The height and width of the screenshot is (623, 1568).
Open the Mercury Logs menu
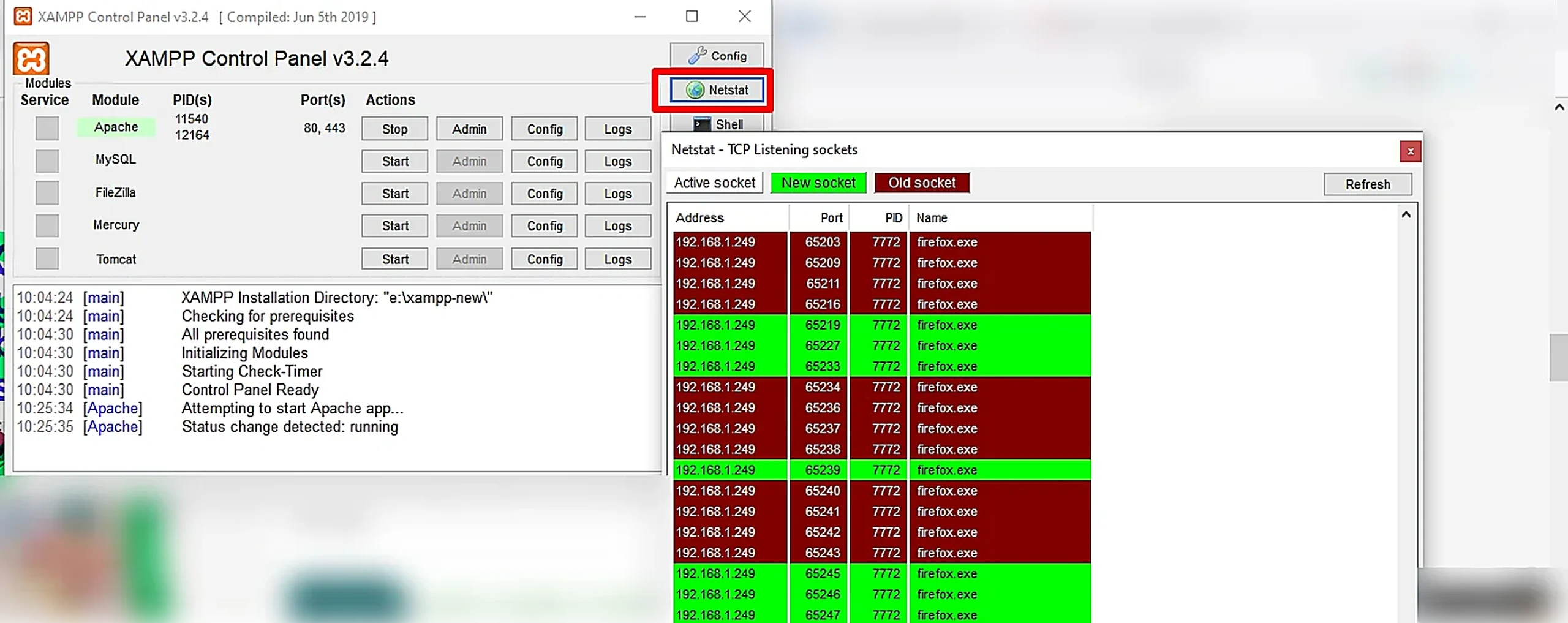pyautogui.click(x=618, y=226)
